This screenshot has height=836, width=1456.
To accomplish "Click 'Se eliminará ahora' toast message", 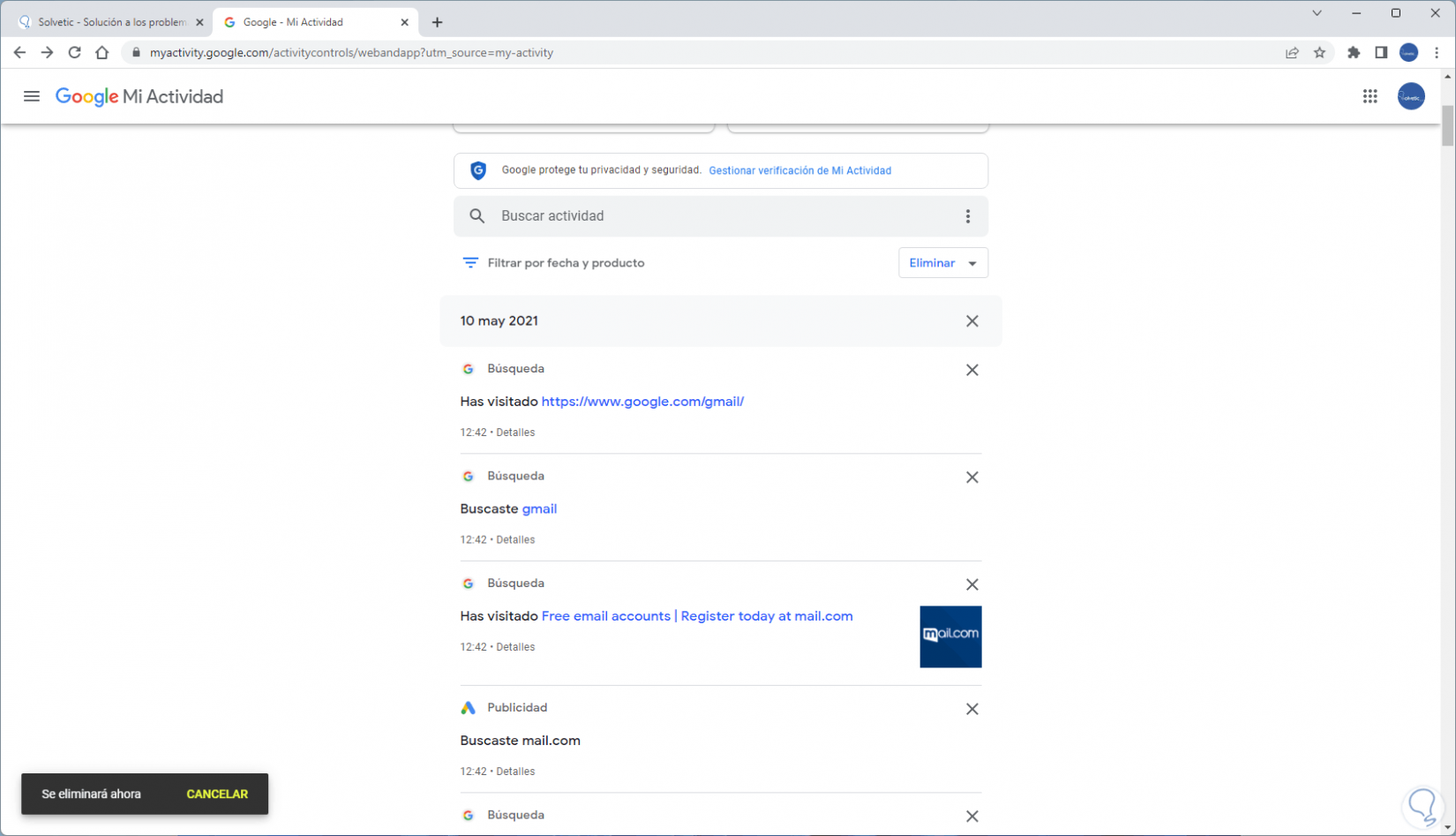I will coord(91,795).
